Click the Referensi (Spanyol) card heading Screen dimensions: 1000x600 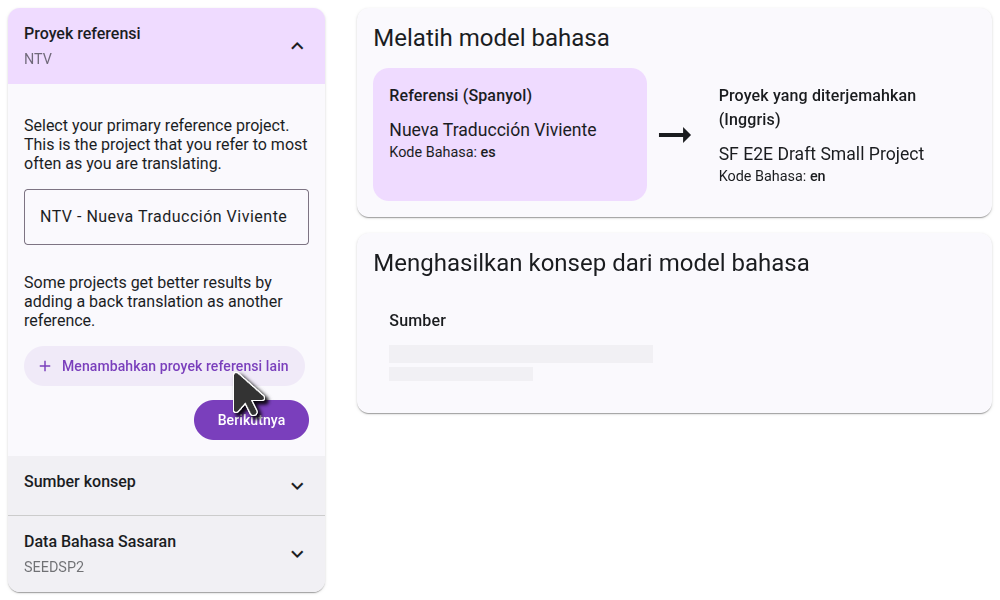[x=460, y=96]
